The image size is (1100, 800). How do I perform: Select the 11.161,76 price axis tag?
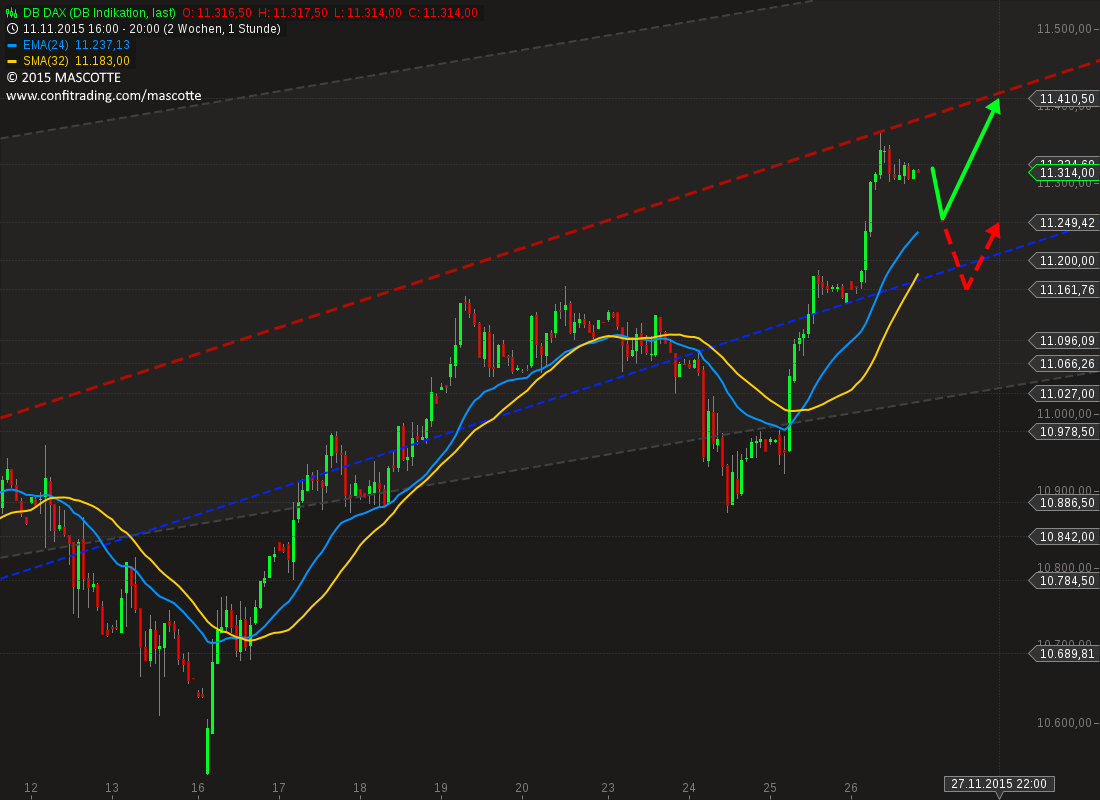(1065, 289)
